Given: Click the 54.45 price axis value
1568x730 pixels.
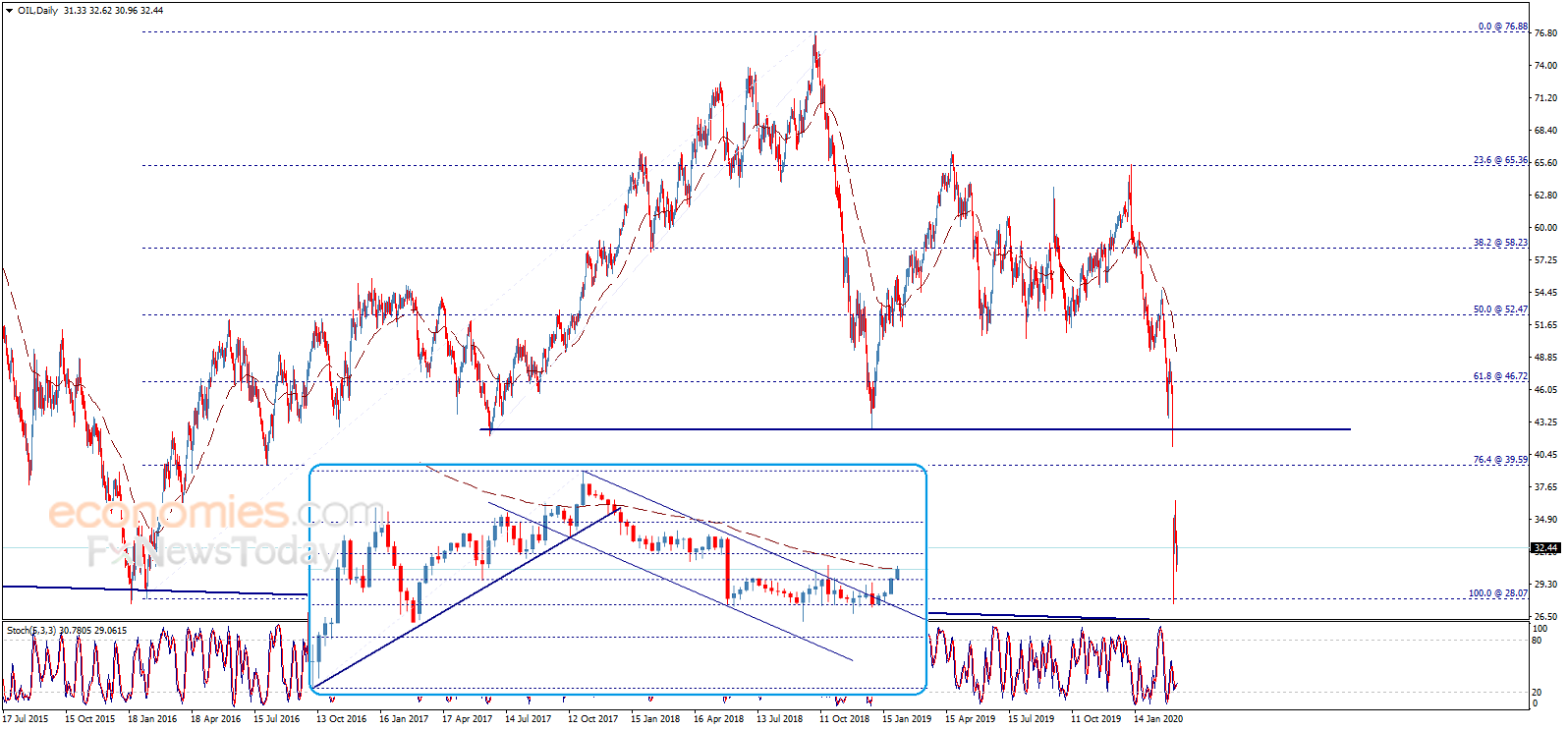Looking at the screenshot, I should 1545,293.
